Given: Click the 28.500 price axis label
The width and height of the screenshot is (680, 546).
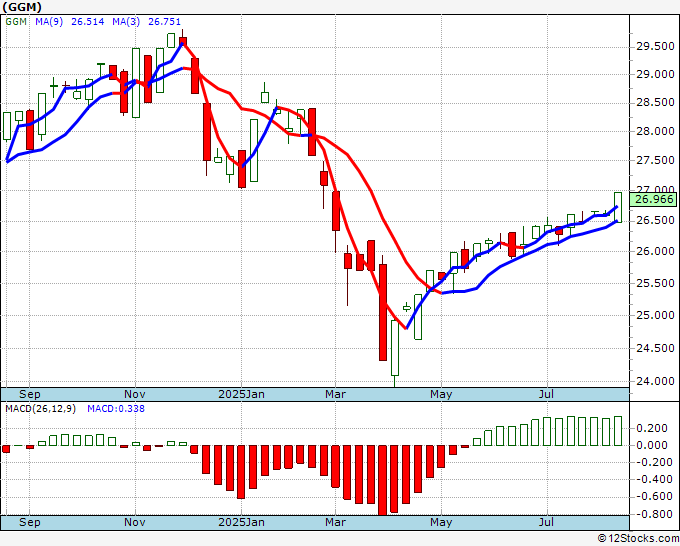Looking at the screenshot, I should click(655, 102).
